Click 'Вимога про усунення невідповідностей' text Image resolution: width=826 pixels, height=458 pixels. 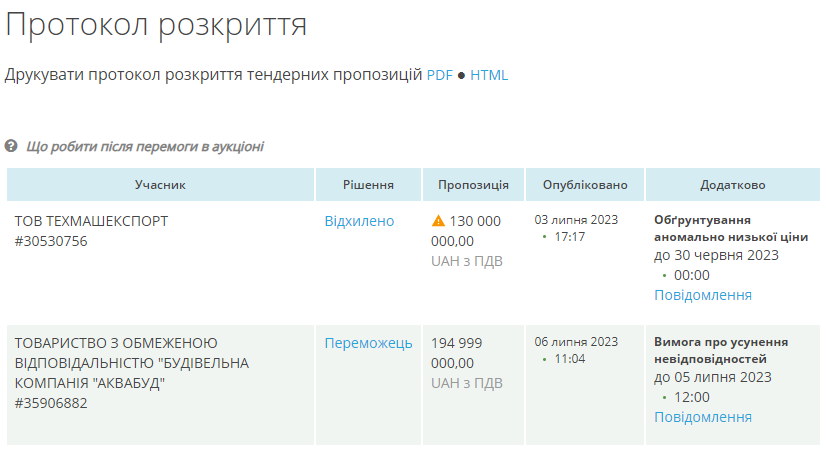click(721, 350)
